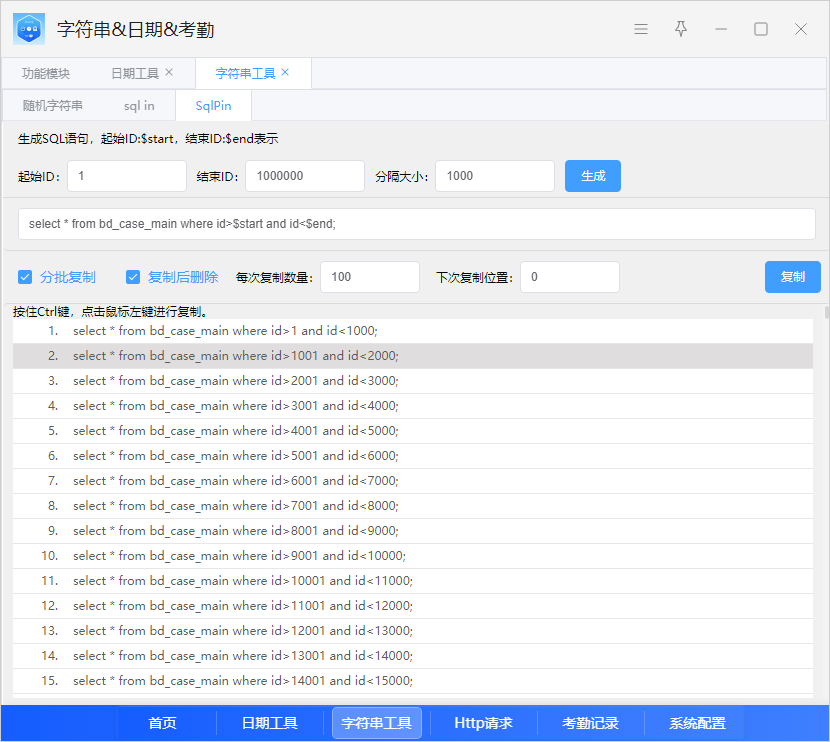This screenshot has height=742, width=830.
Task: Select row 6 with id>5001
Action: 413,456
